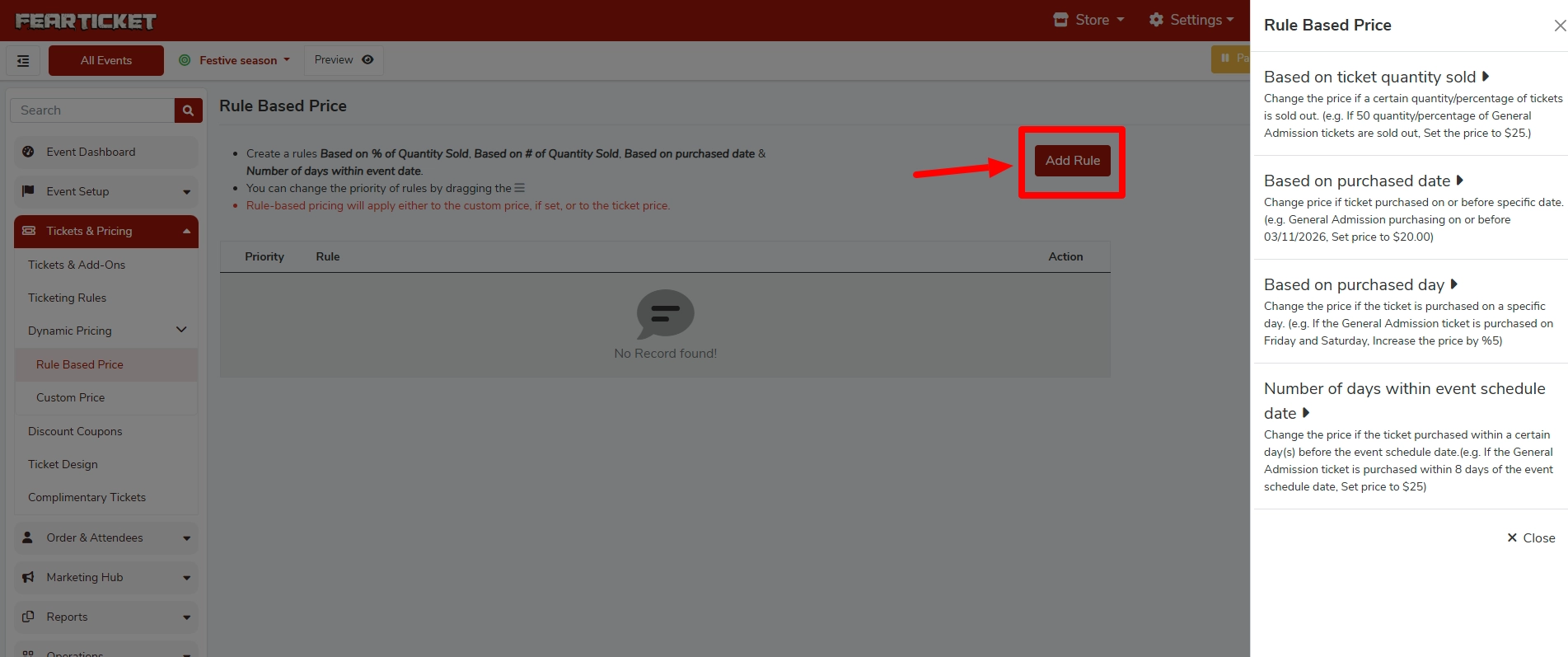
Task: Click the All Events button
Action: [x=106, y=60]
